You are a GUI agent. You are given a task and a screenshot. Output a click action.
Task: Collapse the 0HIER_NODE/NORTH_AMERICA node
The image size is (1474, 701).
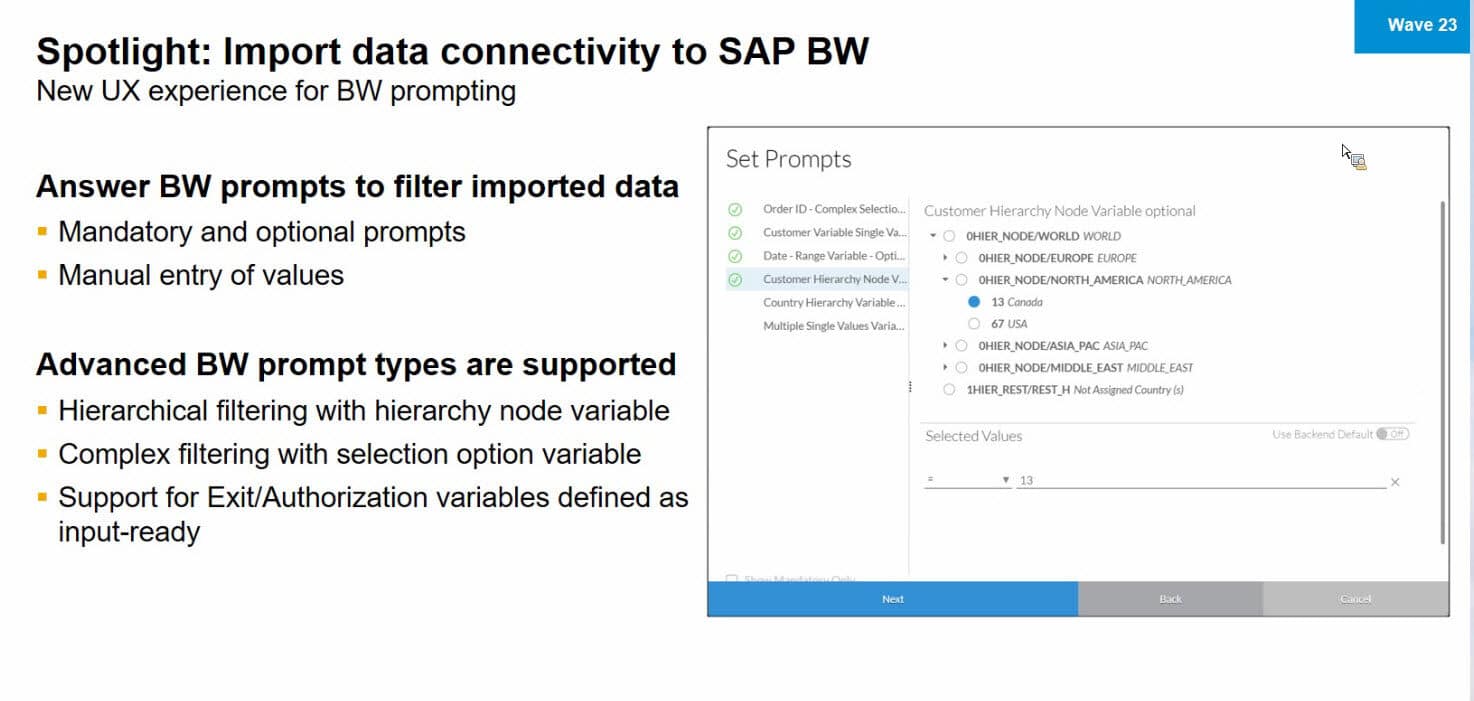click(x=945, y=280)
